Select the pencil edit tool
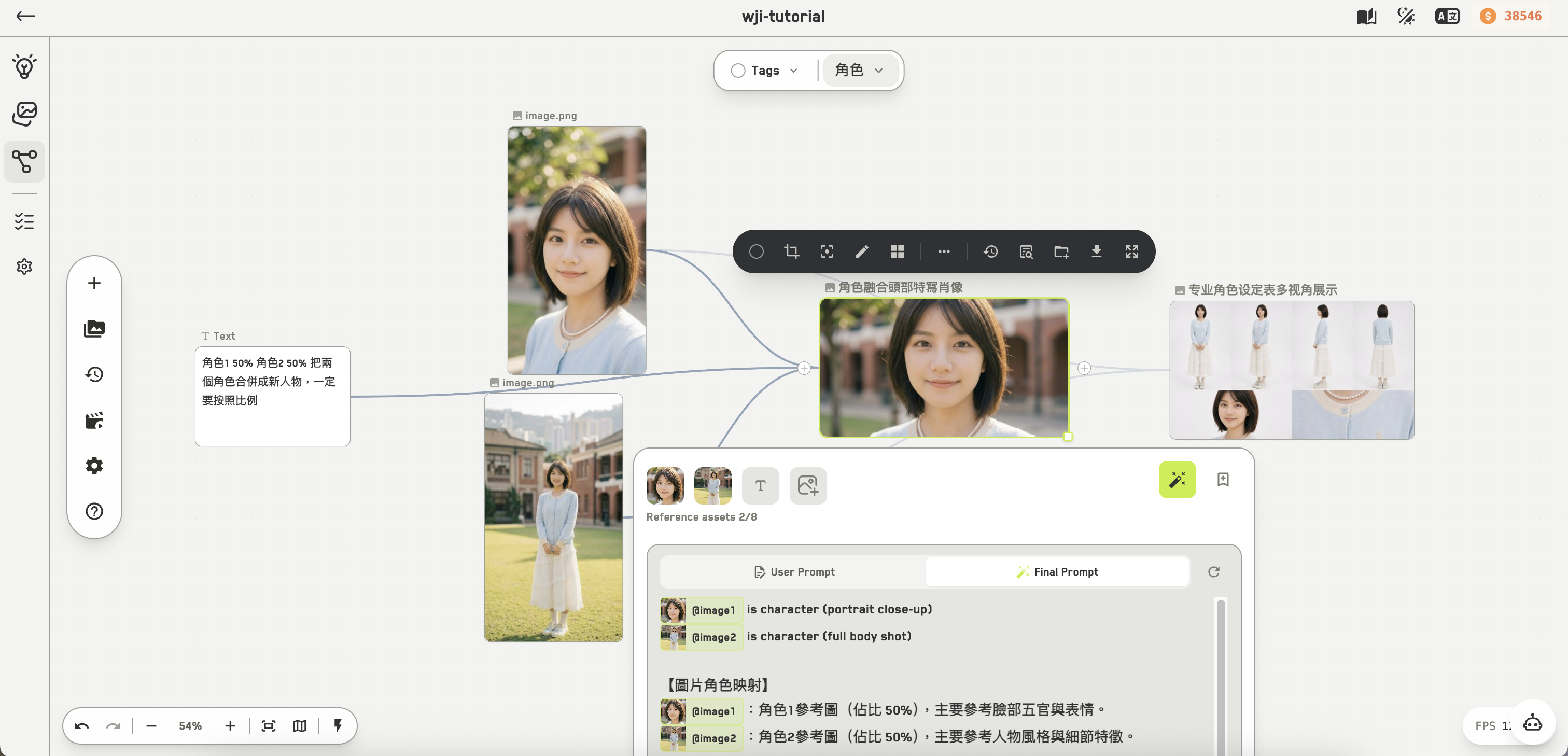The image size is (1568, 756). 862,251
